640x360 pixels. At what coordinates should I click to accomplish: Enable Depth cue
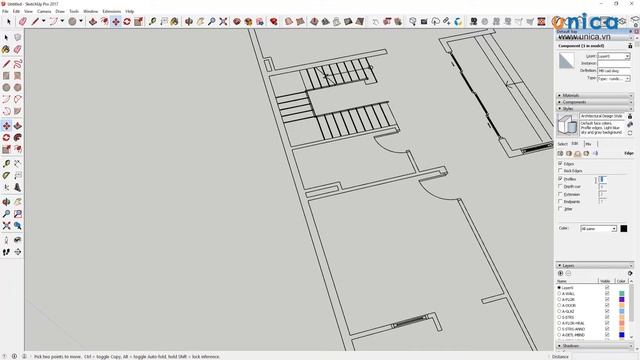560,186
